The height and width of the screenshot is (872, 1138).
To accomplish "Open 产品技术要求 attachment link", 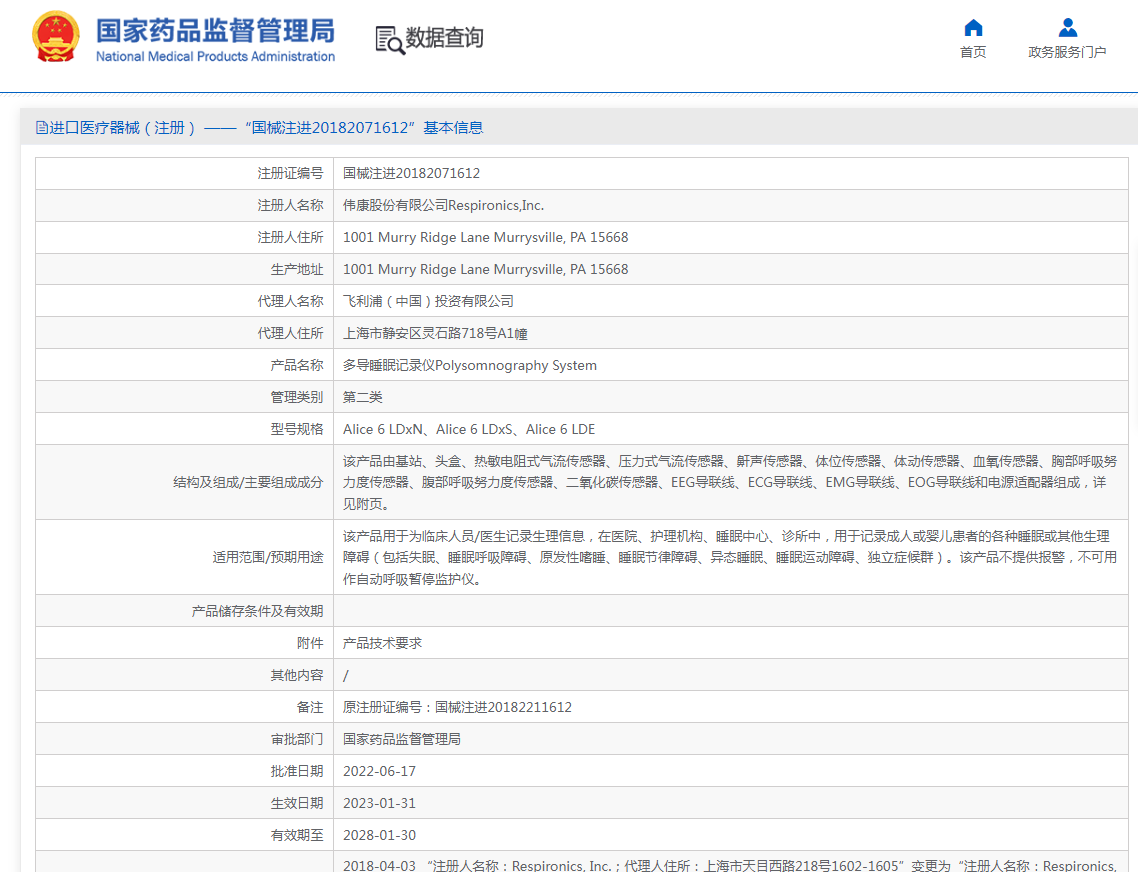I will click(x=382, y=643).
